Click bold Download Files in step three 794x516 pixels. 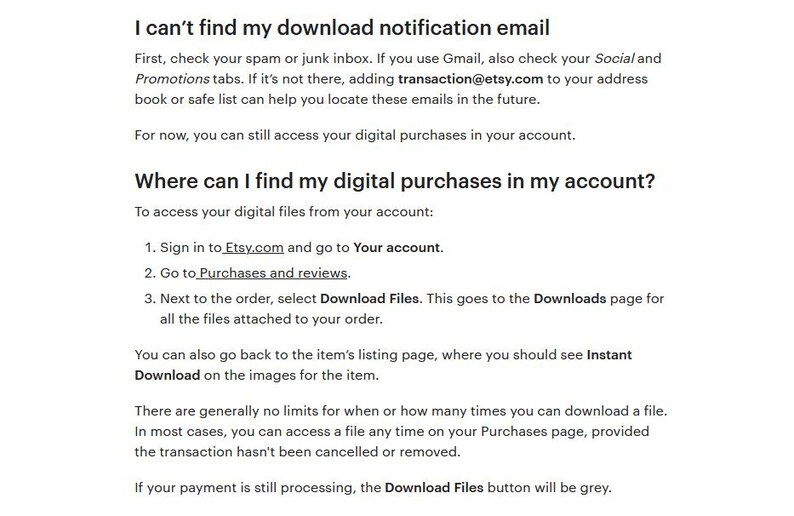[369, 299]
